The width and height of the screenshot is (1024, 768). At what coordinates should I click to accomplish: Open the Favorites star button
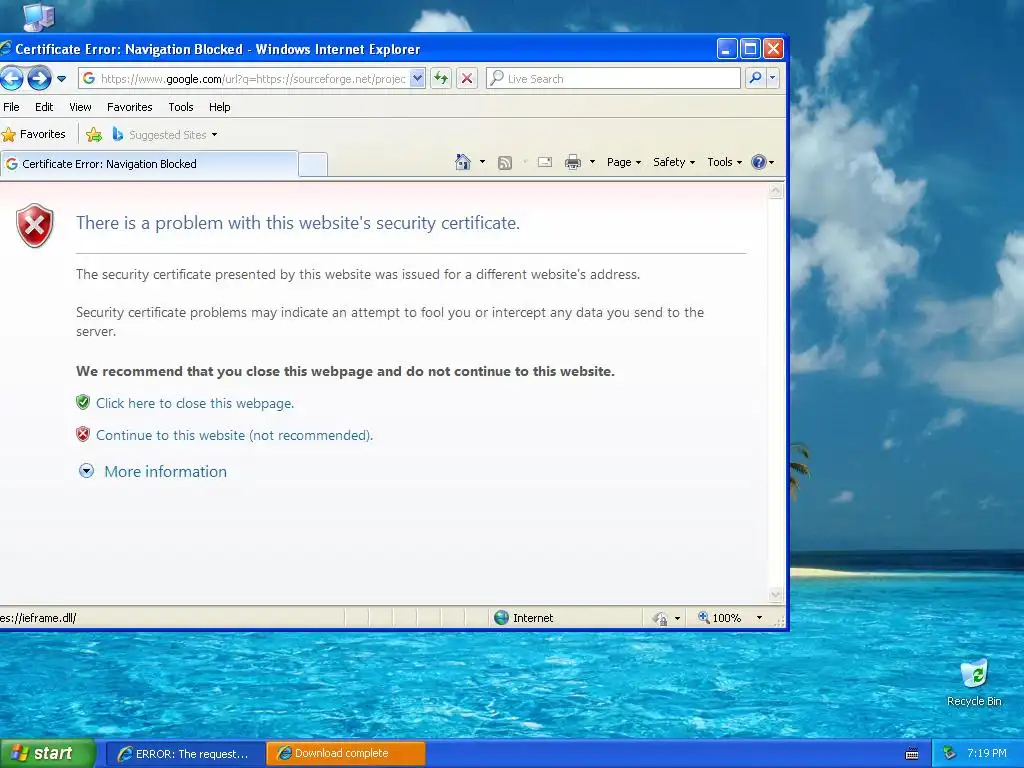click(34, 135)
